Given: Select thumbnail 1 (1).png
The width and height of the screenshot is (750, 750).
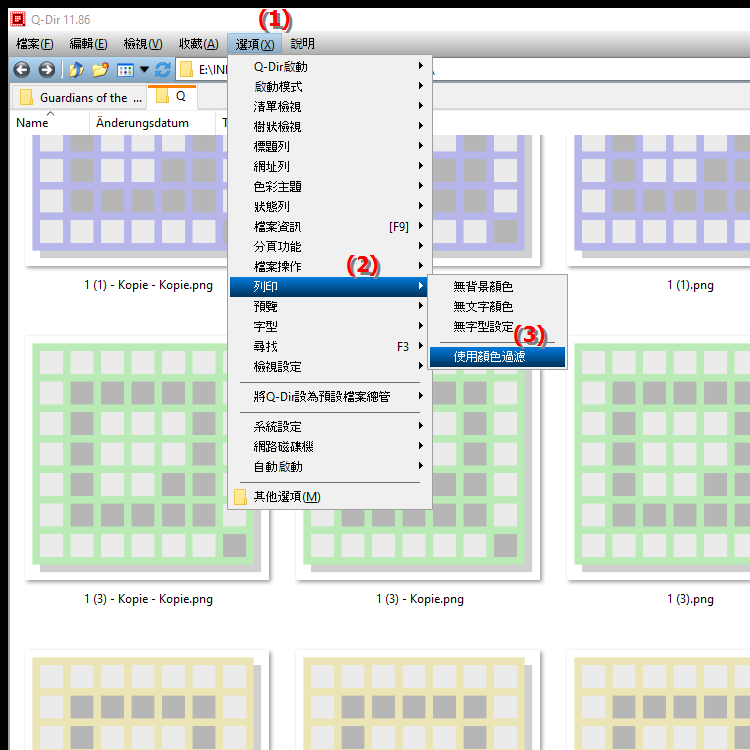Looking at the screenshot, I should click(x=659, y=200).
